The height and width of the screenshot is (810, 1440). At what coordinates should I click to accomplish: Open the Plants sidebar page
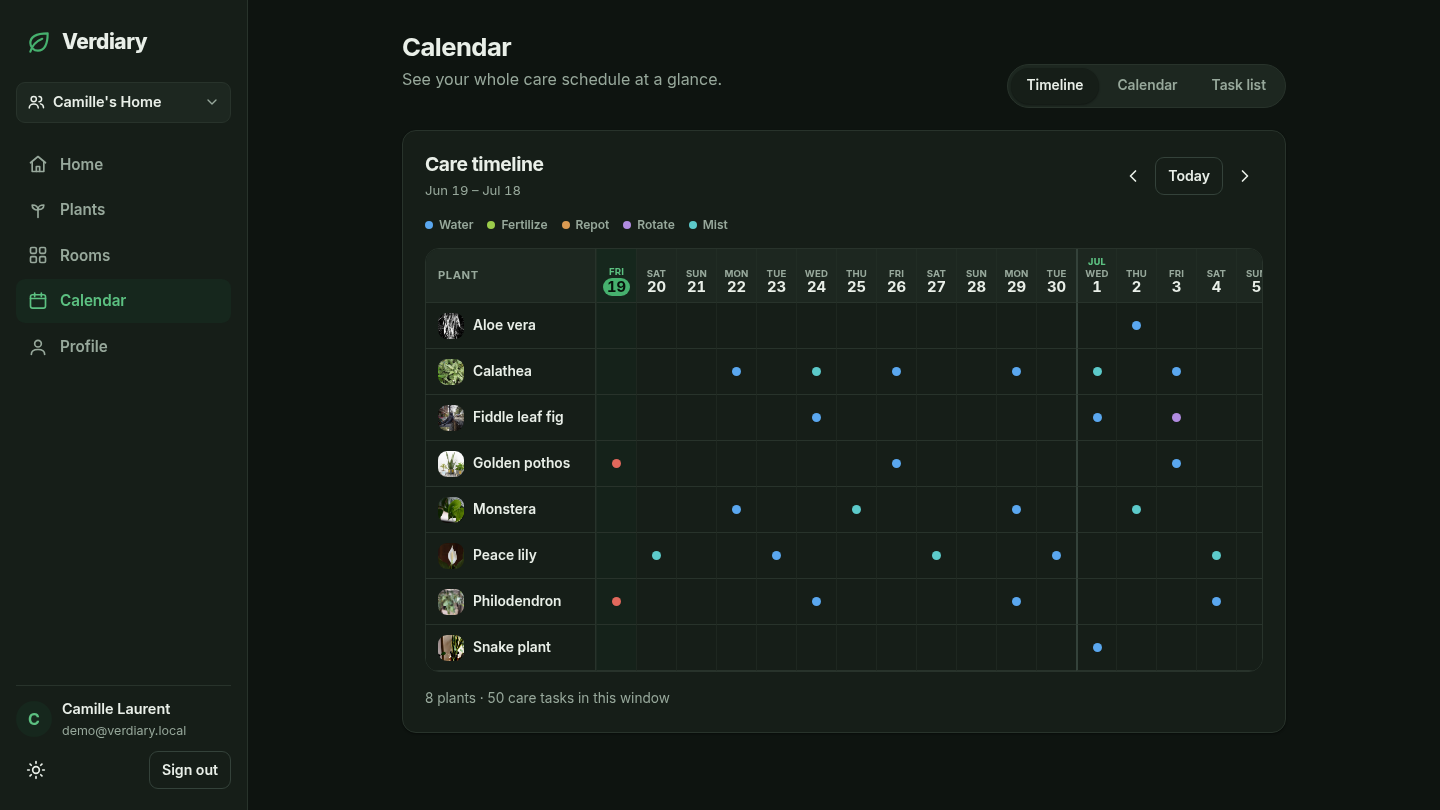point(123,209)
